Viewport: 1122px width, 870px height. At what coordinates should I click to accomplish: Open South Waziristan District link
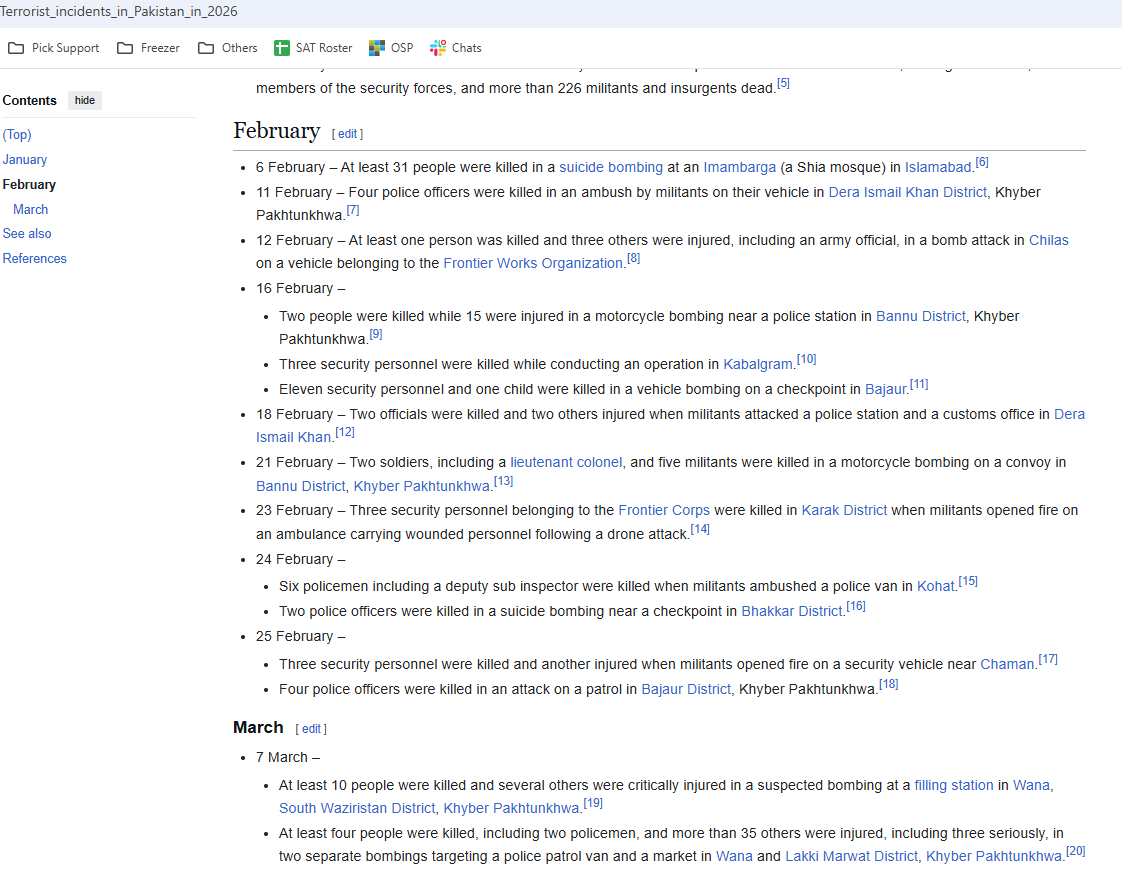[357, 808]
